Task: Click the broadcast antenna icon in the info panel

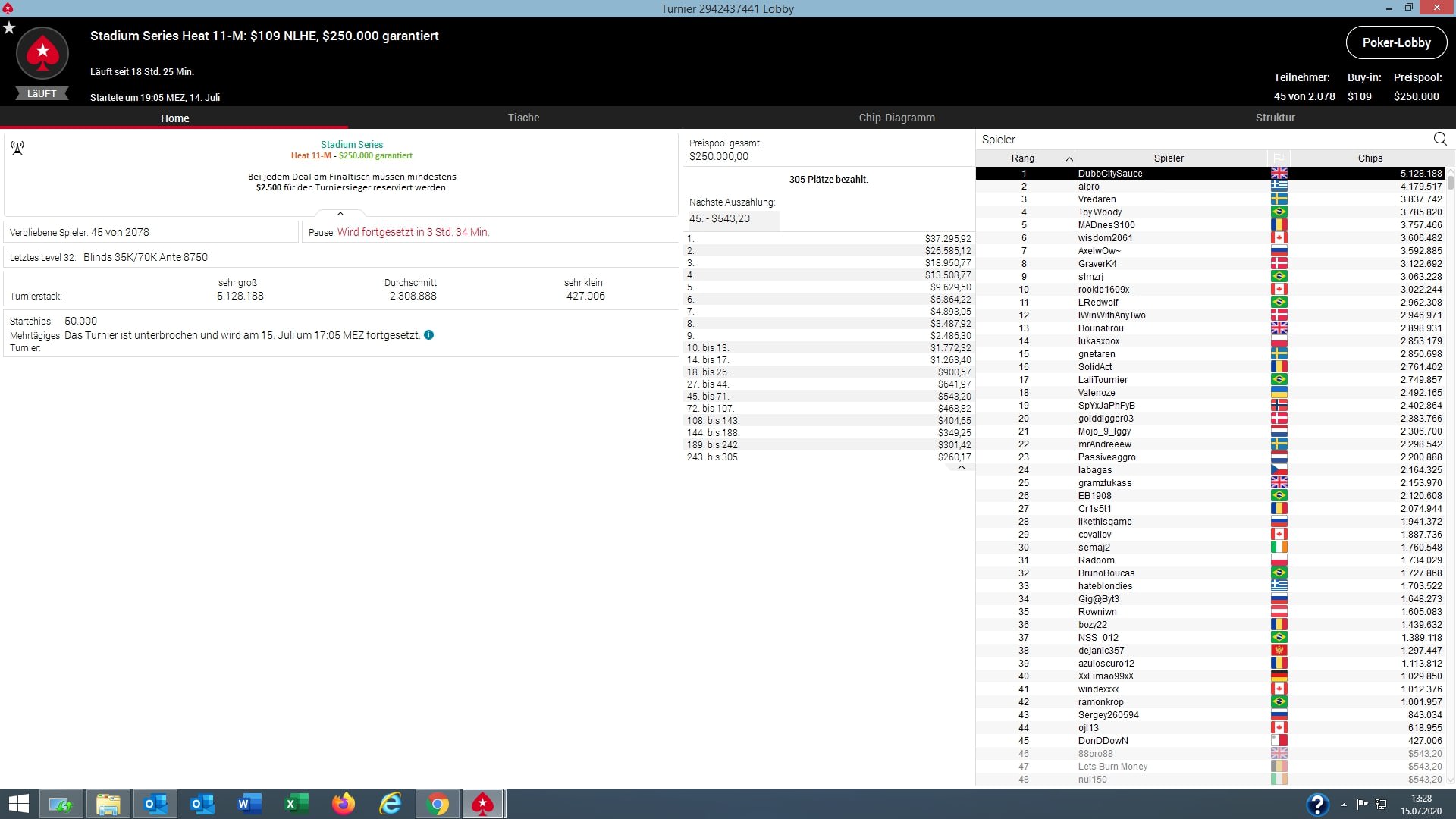Action: pyautogui.click(x=17, y=147)
